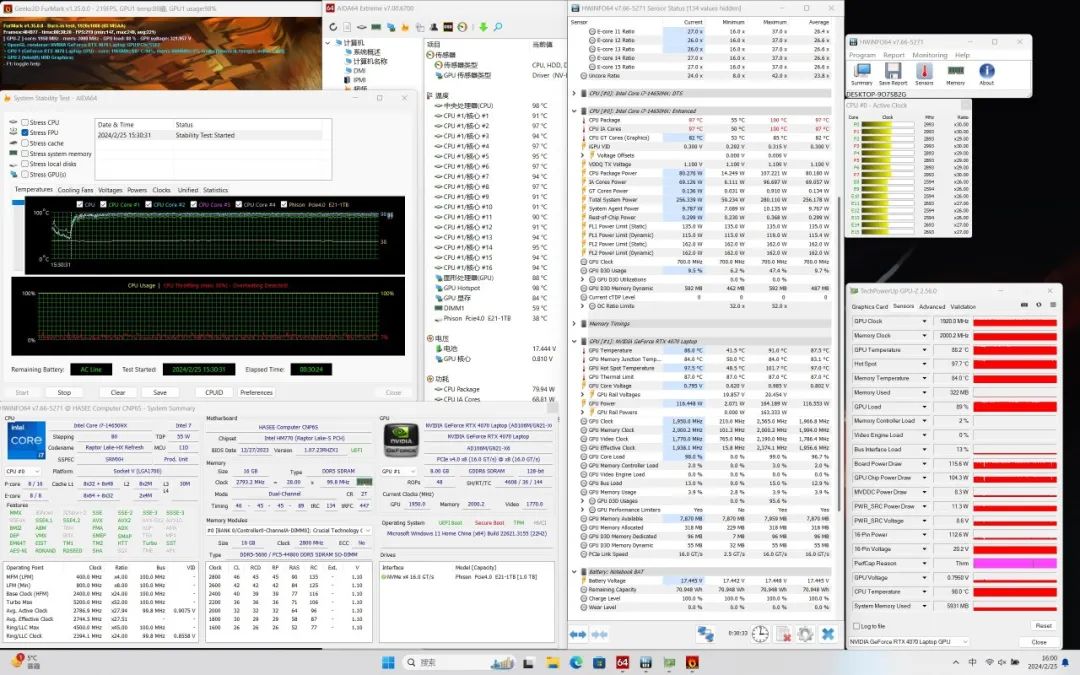1080x675 pixels.
Task: Switch to the Advanced tab in GPU-Z
Action: point(931,307)
